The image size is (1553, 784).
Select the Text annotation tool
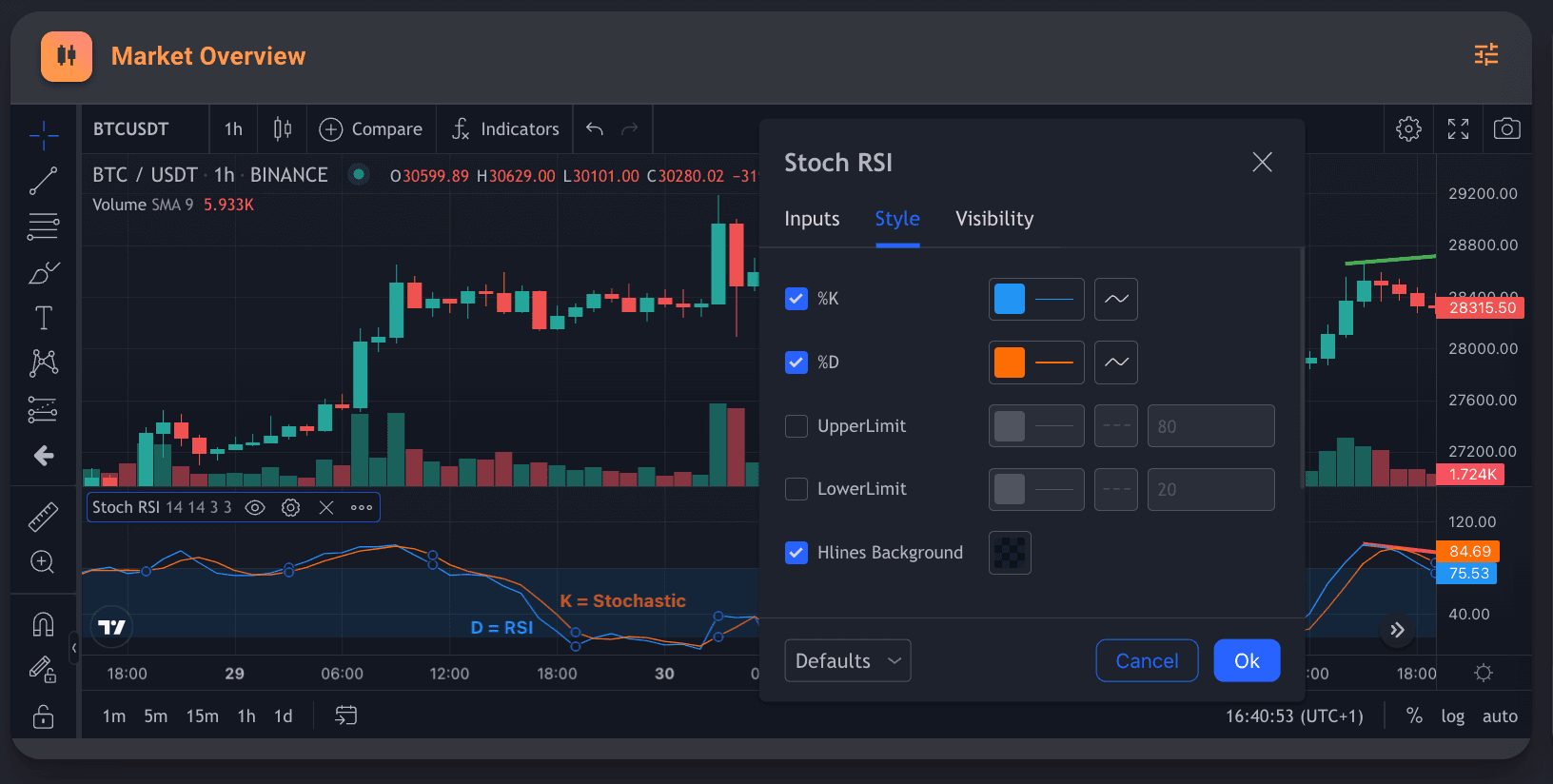(x=43, y=318)
